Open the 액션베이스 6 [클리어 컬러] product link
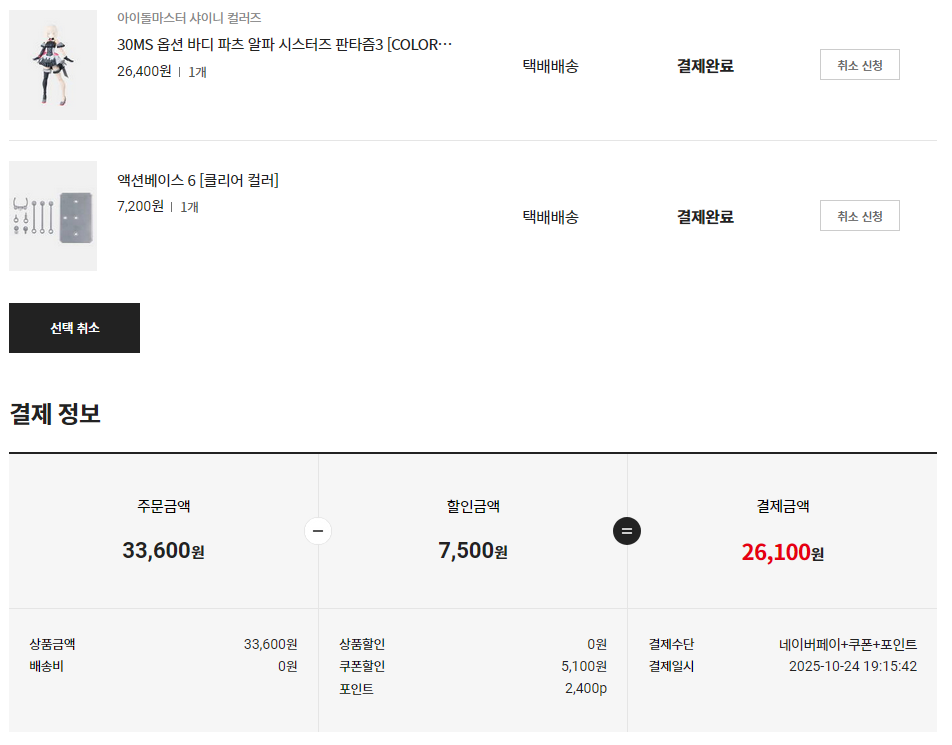The width and height of the screenshot is (952, 745). pyautogui.click(x=198, y=180)
